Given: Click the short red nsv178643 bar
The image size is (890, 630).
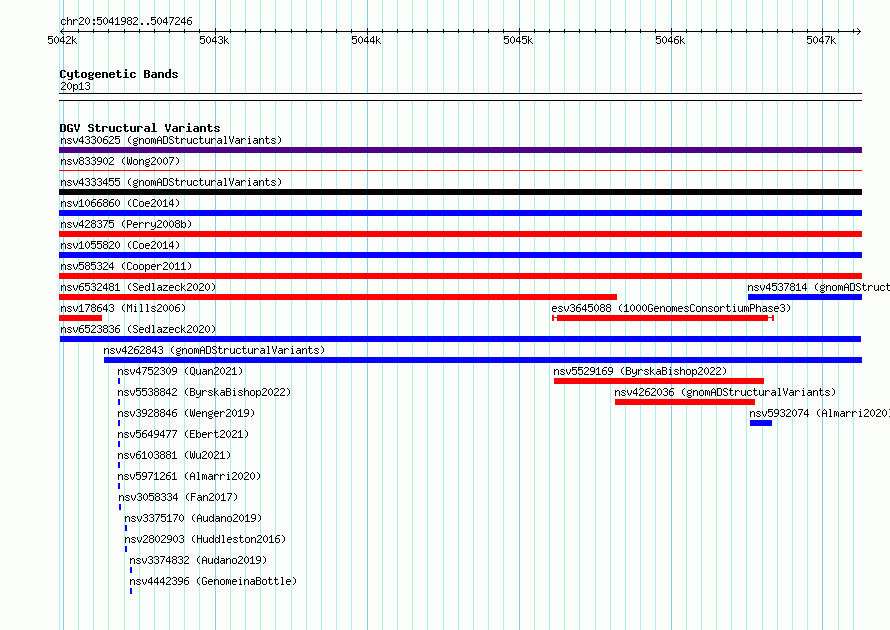Looking at the screenshot, I should [x=81, y=318].
